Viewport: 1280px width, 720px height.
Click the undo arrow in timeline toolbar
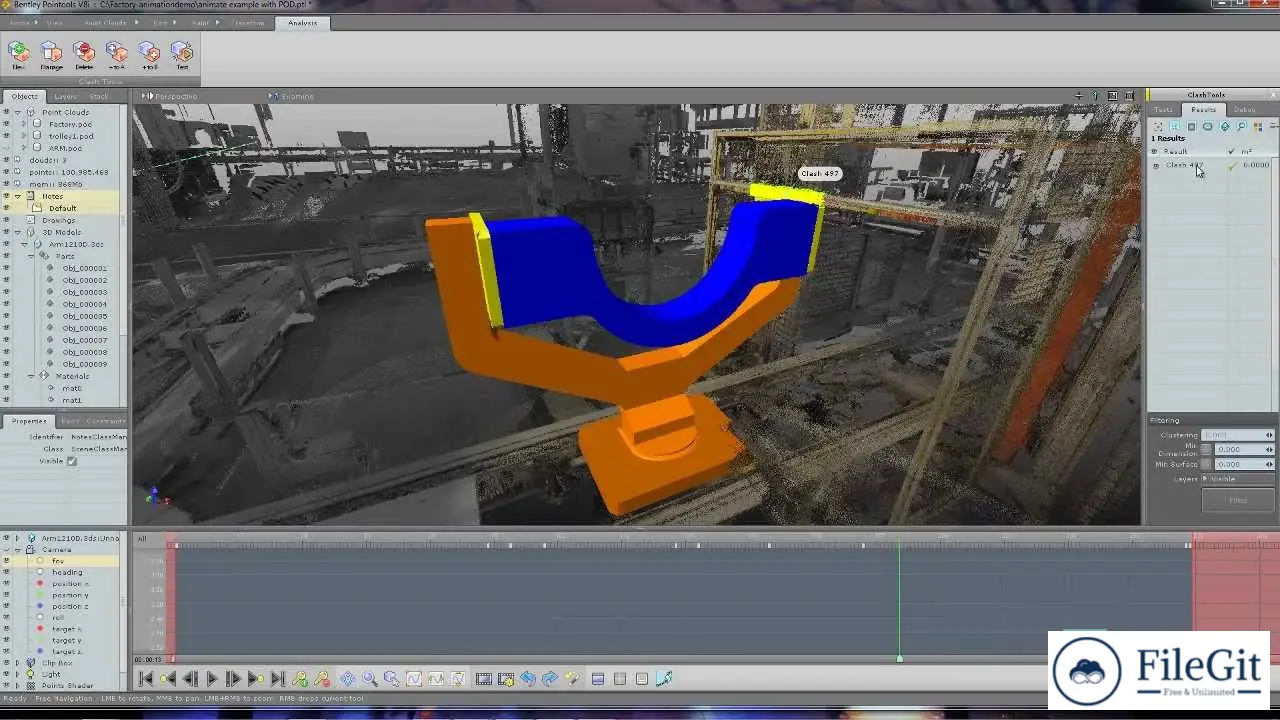528,679
